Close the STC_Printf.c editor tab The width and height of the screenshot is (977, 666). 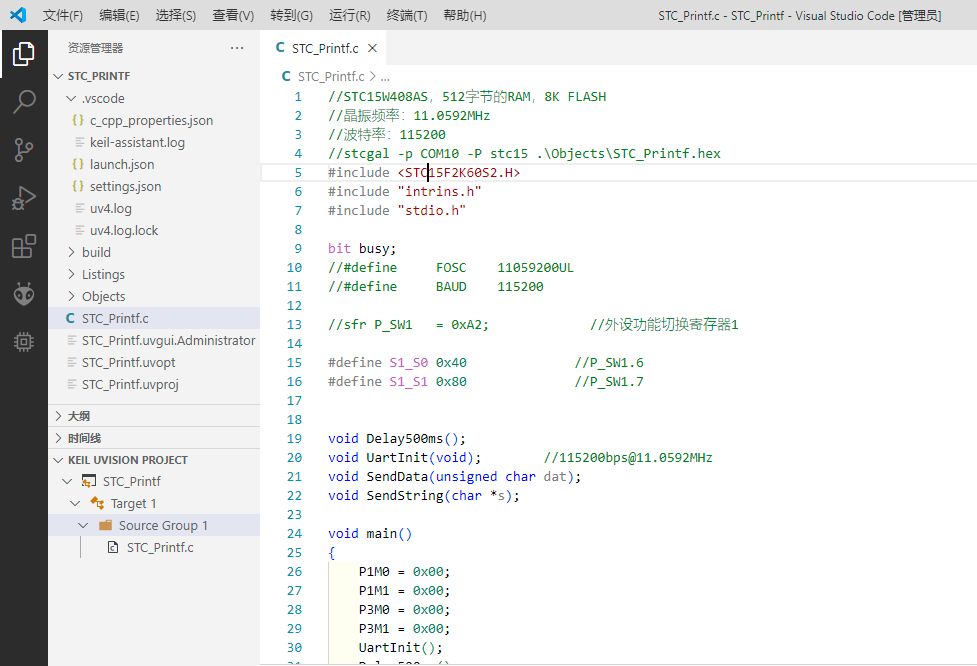[371, 46]
